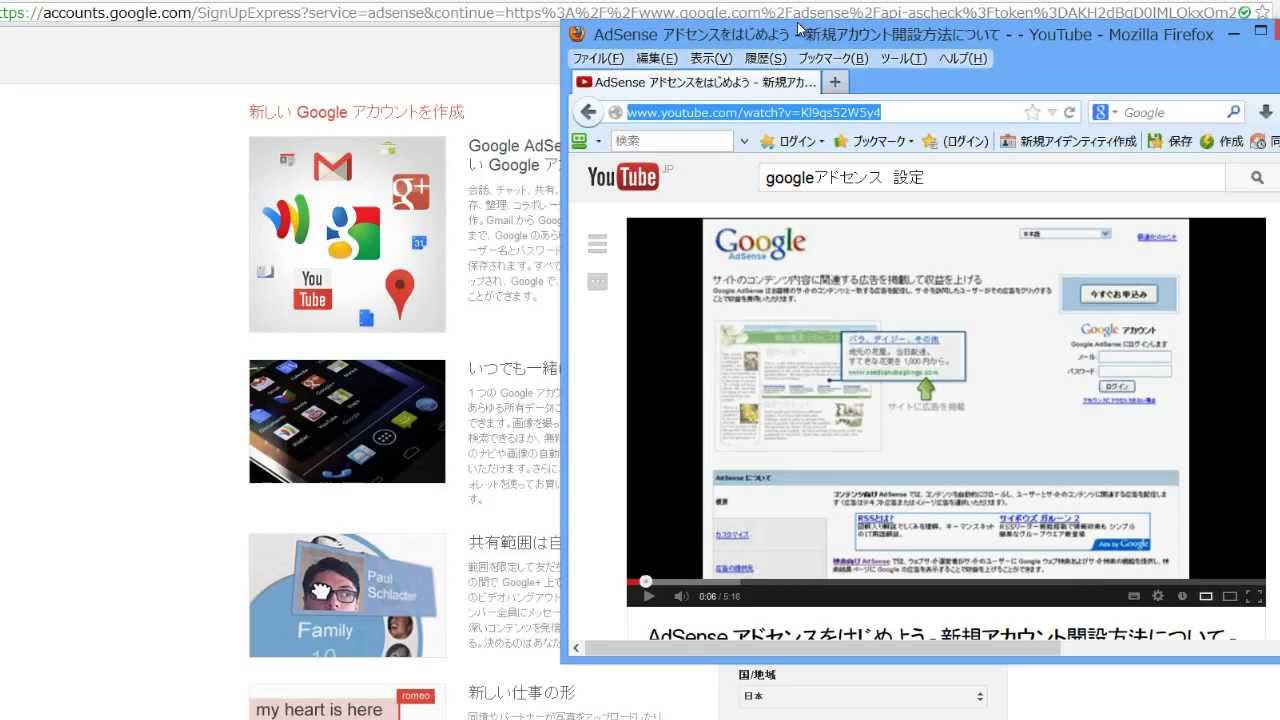Open 表示(V) menu
This screenshot has height=720, width=1280.
tap(711, 58)
